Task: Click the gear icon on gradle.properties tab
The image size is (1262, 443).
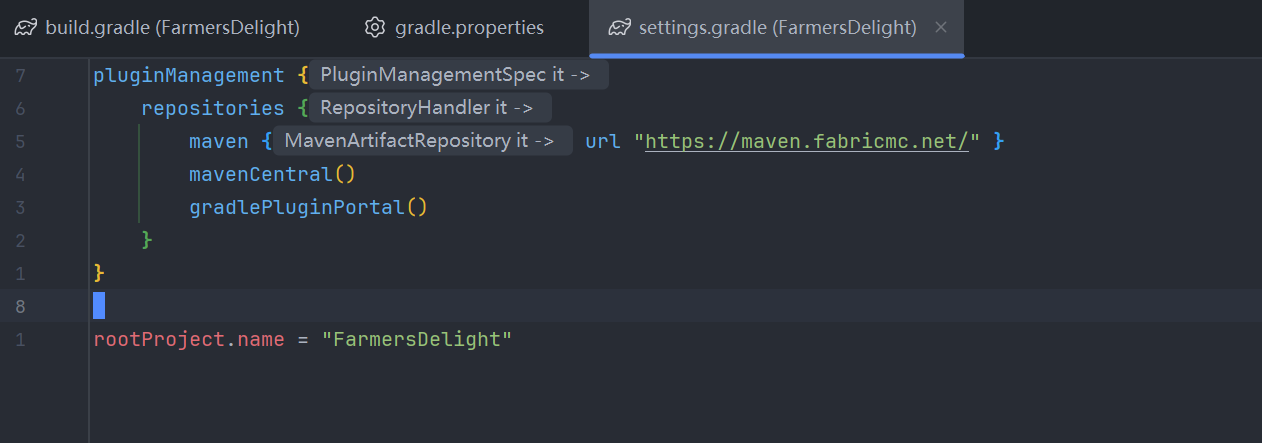Action: [375, 28]
